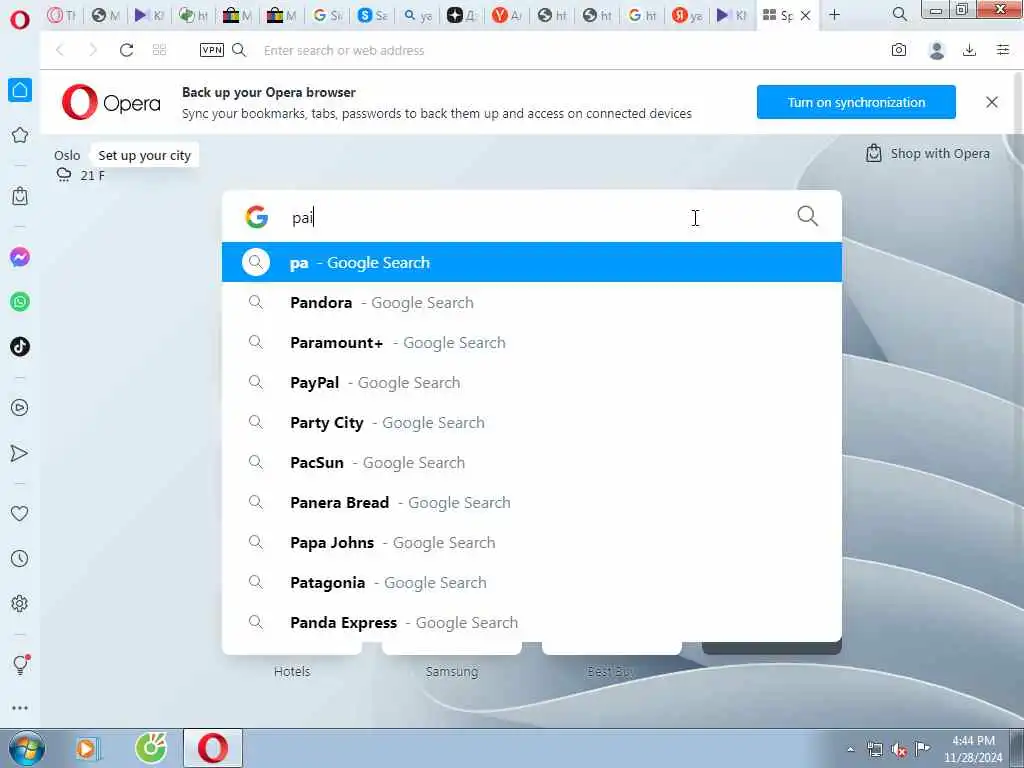The height and width of the screenshot is (768, 1024).
Task: Open Bookmarks star in sidebar
Action: click(20, 135)
